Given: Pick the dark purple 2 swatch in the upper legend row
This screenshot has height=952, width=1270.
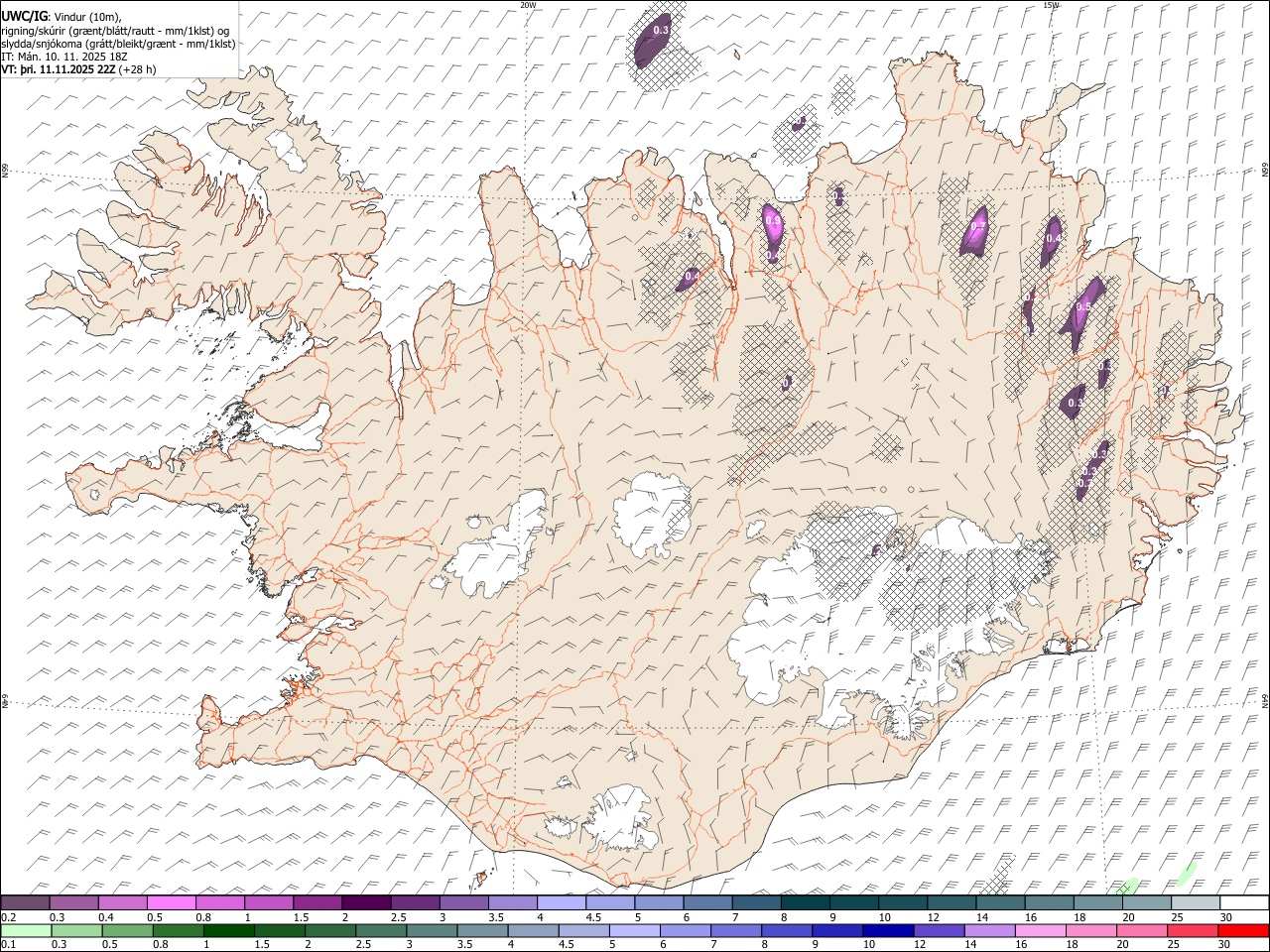Looking at the screenshot, I should 365,902.
